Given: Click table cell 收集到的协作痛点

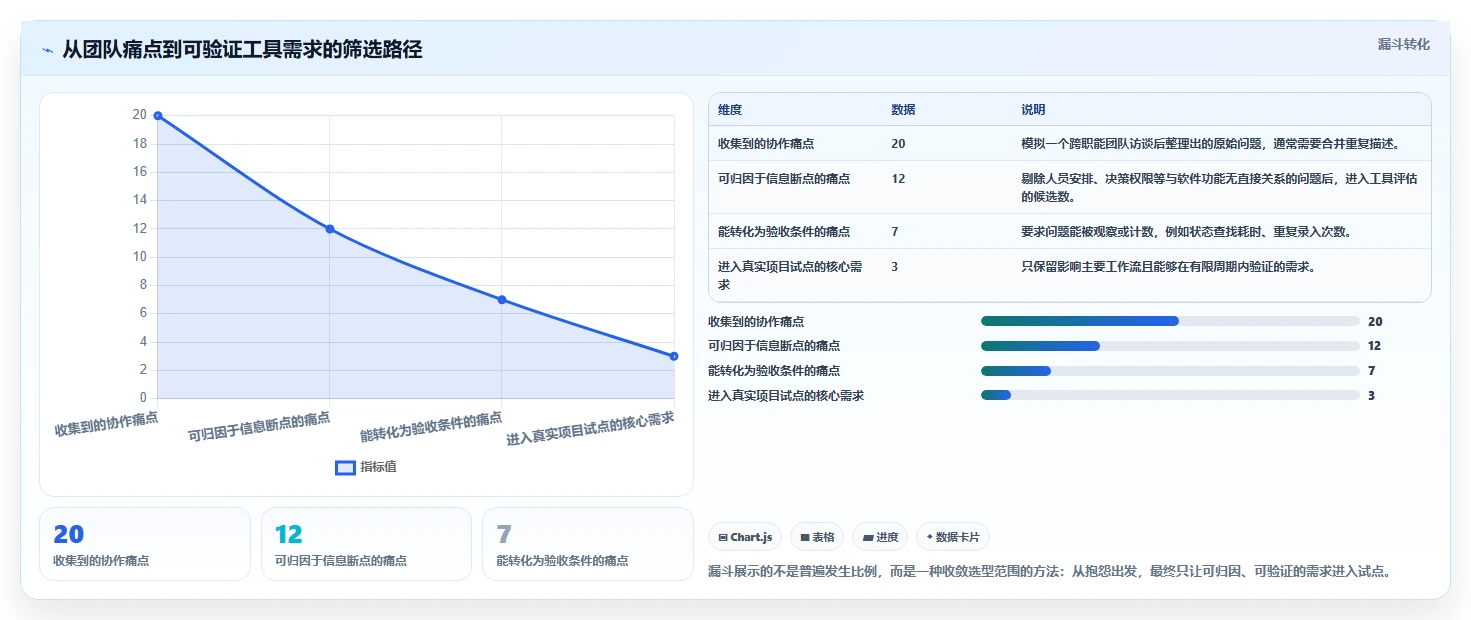Looking at the screenshot, I should [x=765, y=144].
